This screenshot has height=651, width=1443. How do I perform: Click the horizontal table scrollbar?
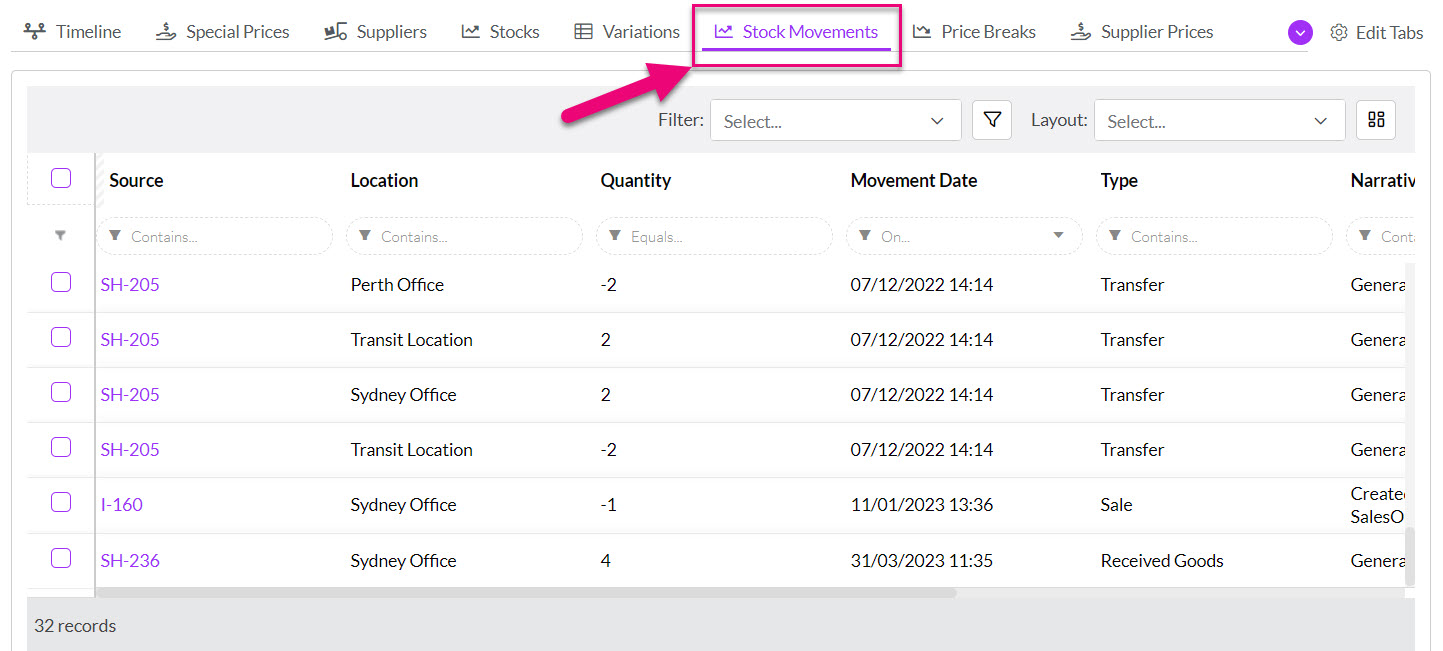point(526,593)
